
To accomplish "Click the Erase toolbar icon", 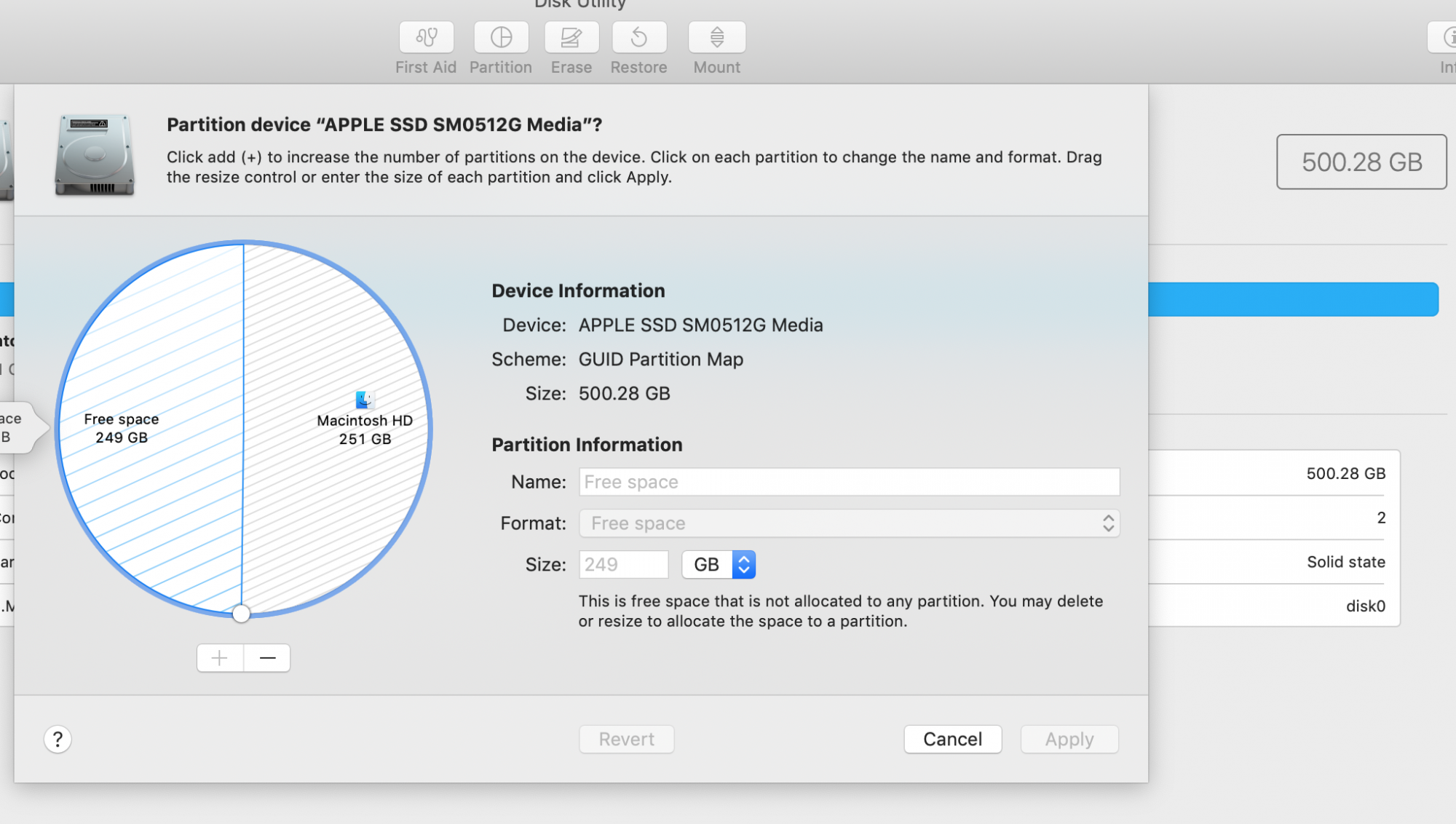I will click(571, 37).
